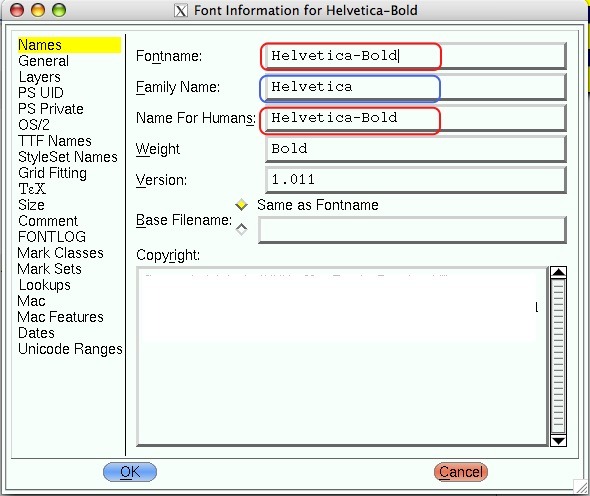Screen dimensions: 590x496
Task: Click into the Family Name field
Action: pos(415,87)
